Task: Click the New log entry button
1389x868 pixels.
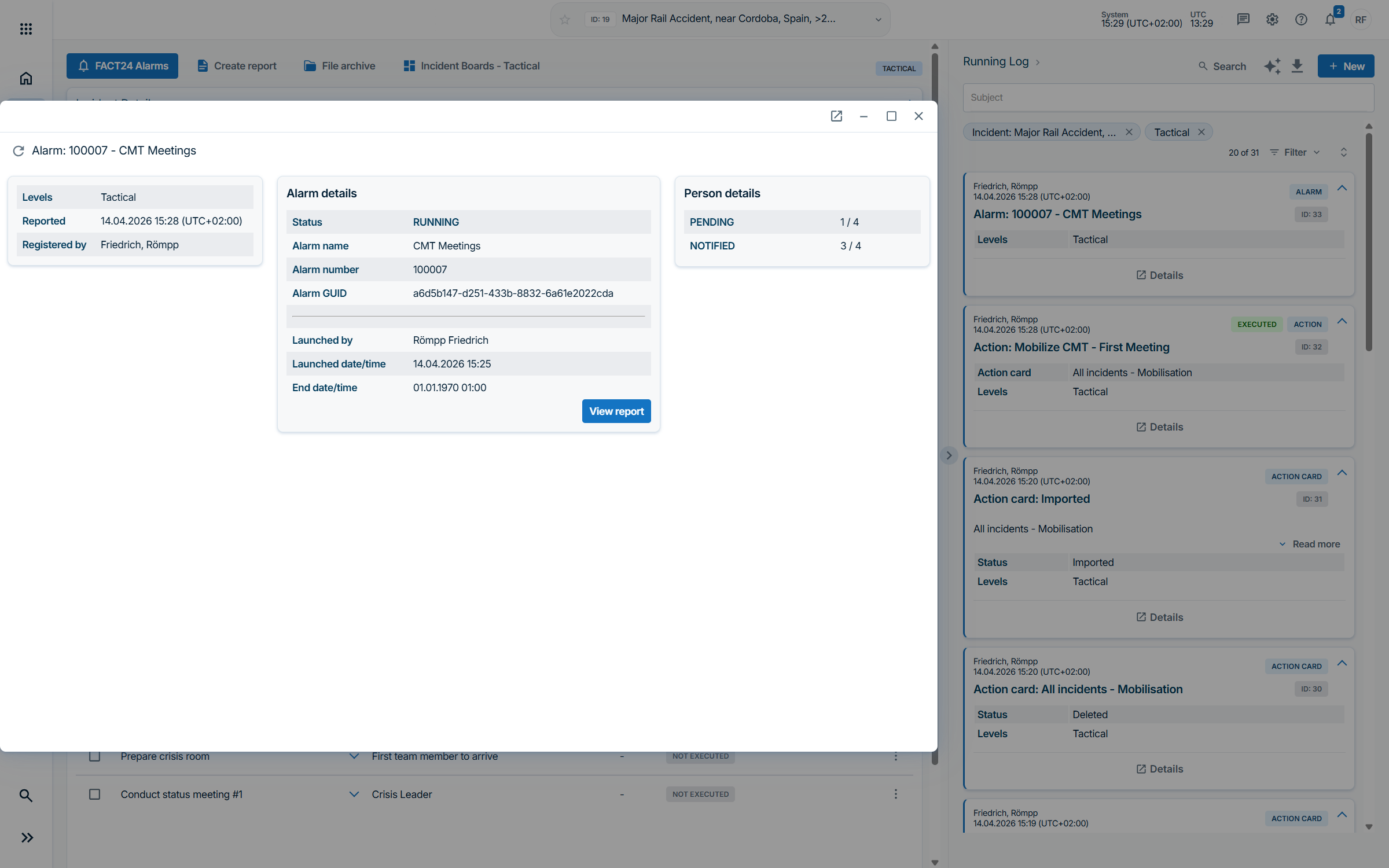Action: point(1346,66)
